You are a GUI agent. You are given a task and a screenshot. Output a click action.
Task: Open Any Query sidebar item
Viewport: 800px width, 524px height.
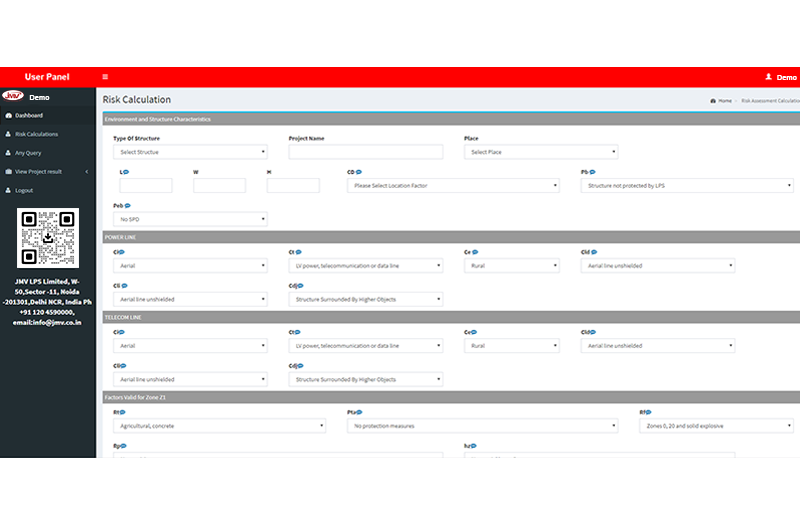pyautogui.click(x=47, y=153)
